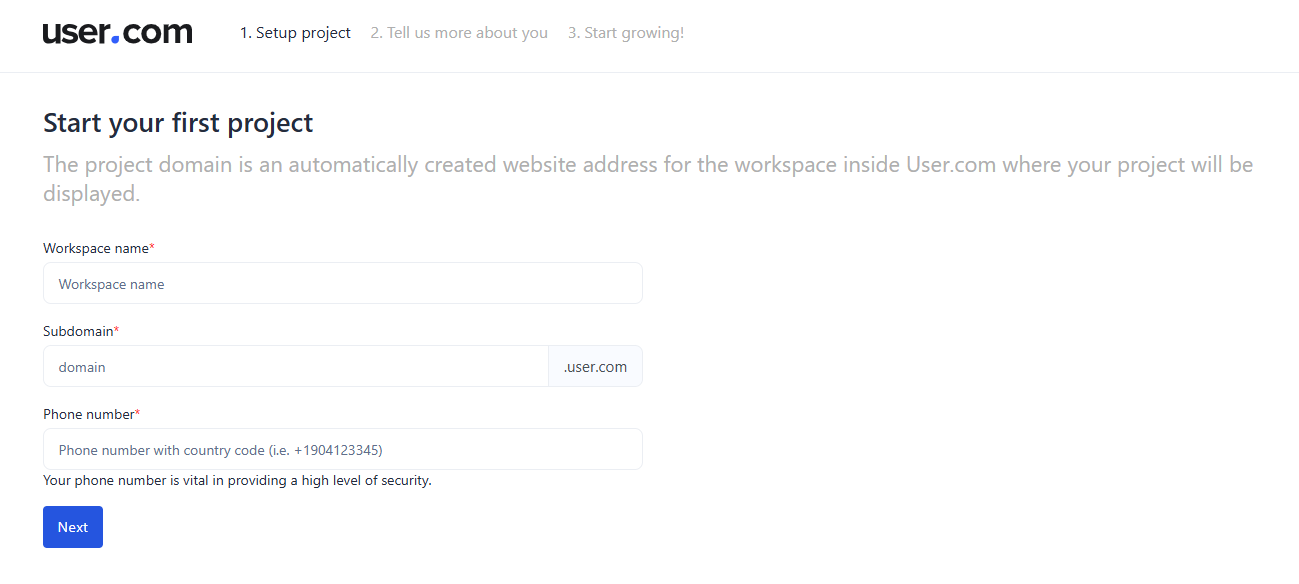
Task: Click the 'Workspace name' field label
Action: (x=95, y=248)
